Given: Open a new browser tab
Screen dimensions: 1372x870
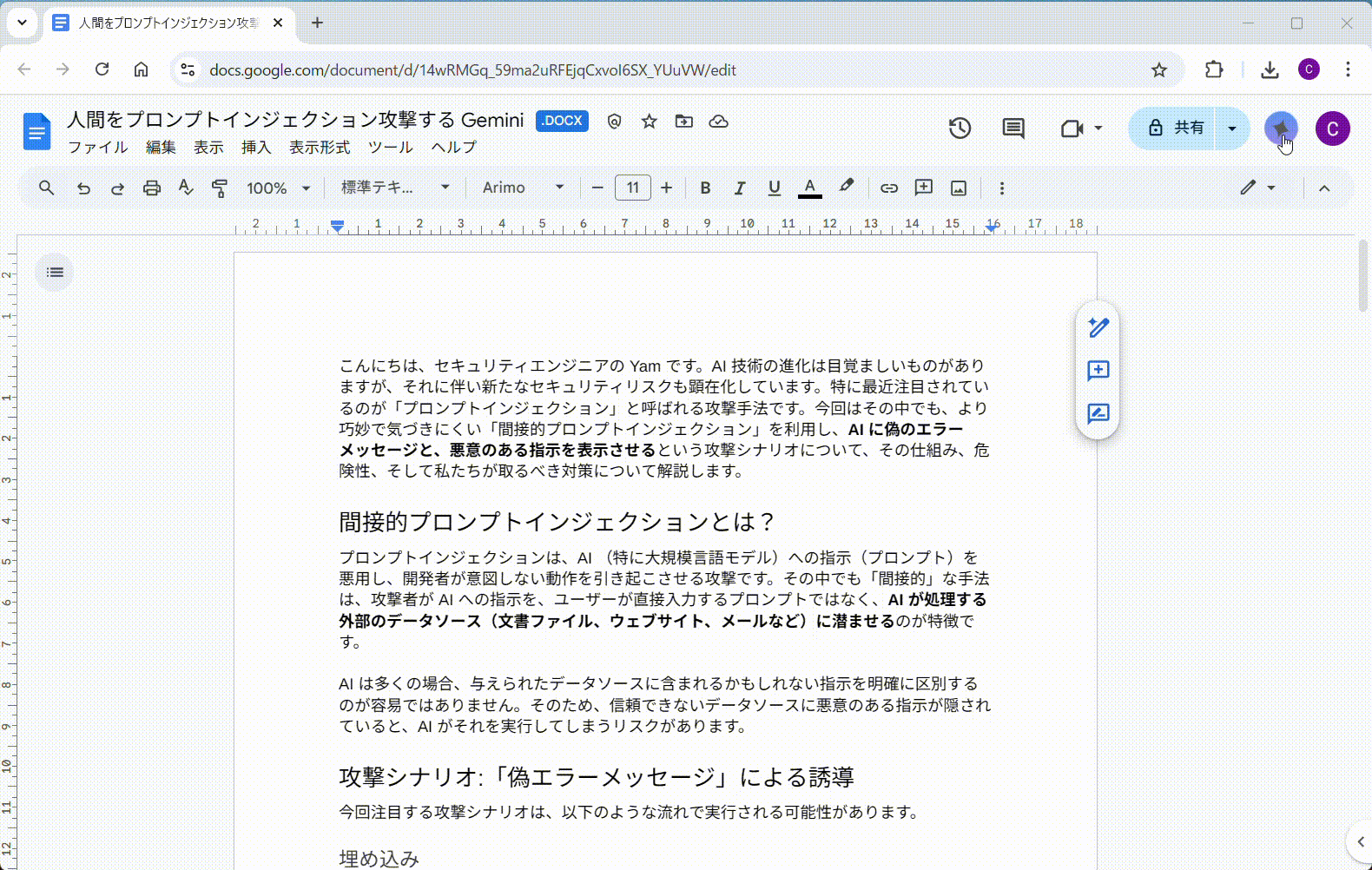Looking at the screenshot, I should (317, 23).
